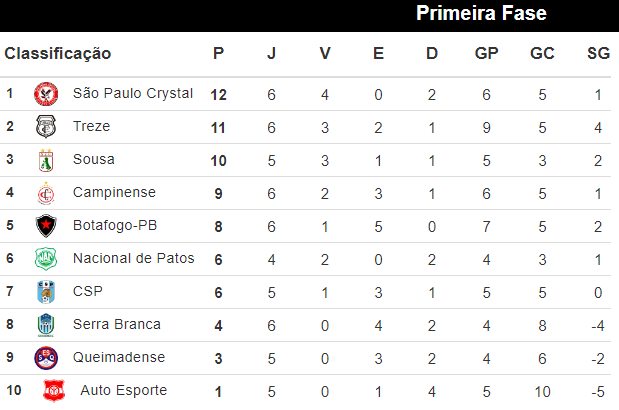Viewport: 619px width, 410px height.
Task: Click the Botafogo-PB team crest
Action: (x=47, y=226)
